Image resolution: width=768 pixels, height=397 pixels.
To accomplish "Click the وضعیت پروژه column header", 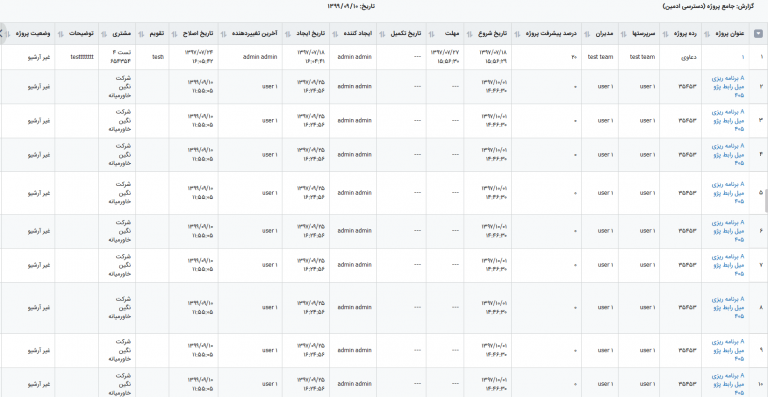I will coord(34,34).
